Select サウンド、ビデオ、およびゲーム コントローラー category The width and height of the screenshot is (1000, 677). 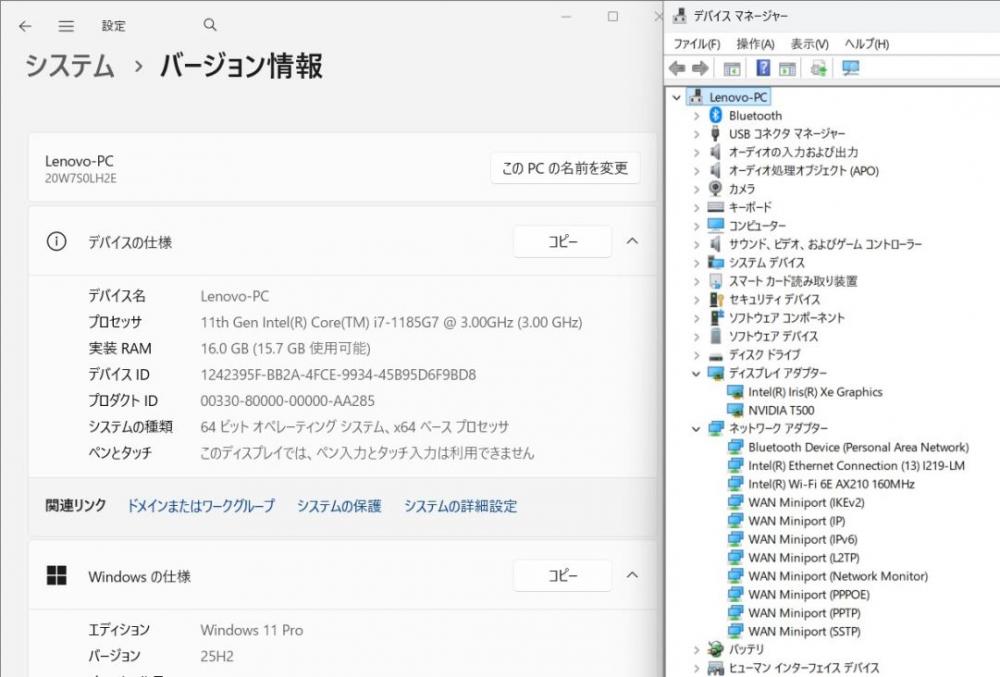(x=825, y=244)
